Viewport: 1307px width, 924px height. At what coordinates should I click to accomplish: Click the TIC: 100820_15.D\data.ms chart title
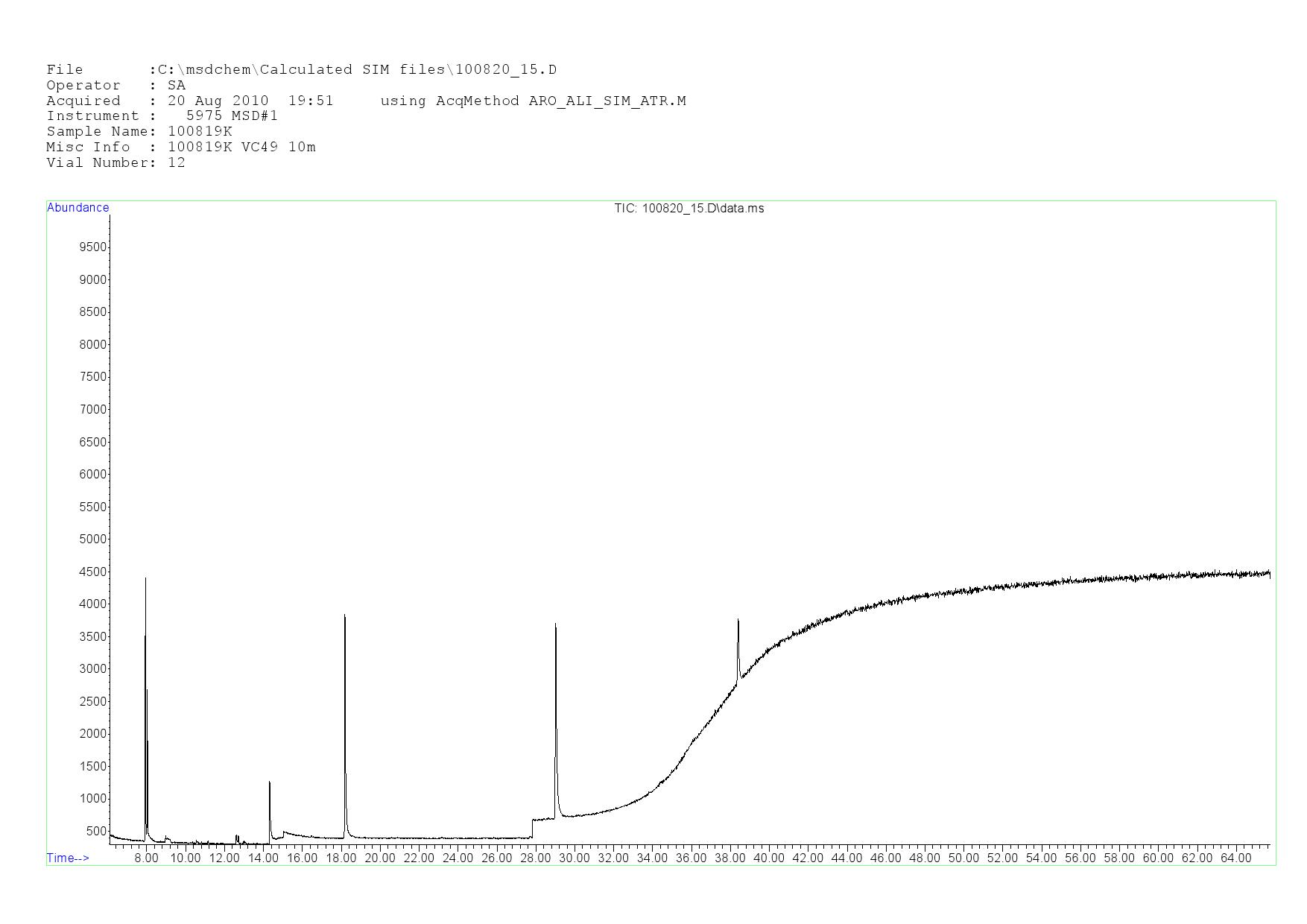pyautogui.click(x=689, y=209)
